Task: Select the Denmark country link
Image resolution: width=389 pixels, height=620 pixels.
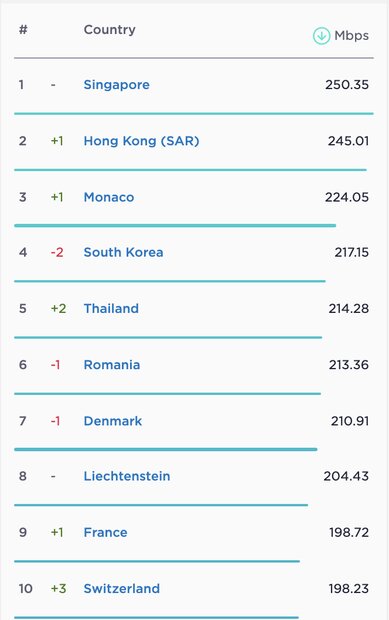Action: 113,421
